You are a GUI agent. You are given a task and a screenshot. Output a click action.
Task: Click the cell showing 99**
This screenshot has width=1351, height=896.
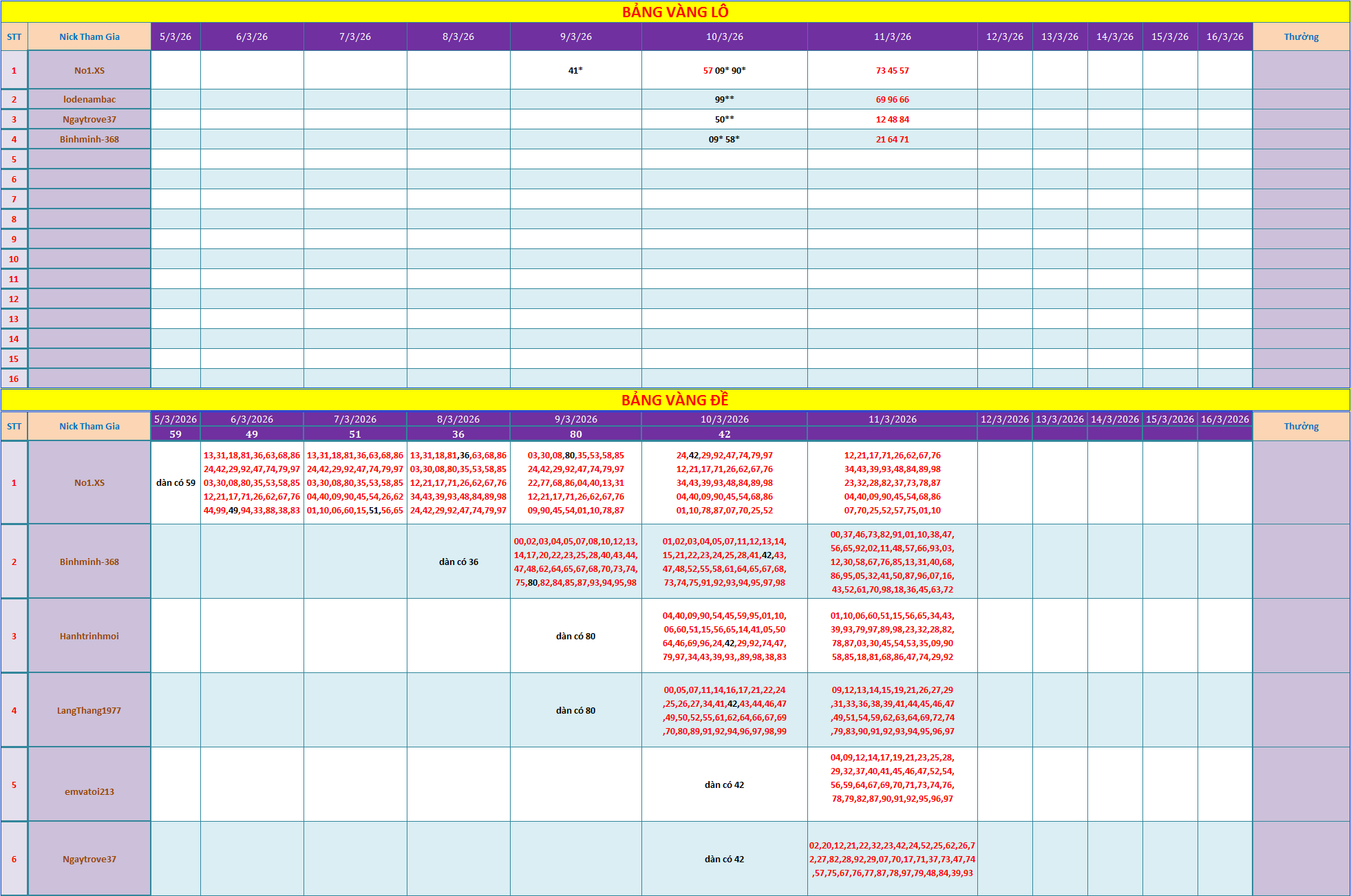click(x=724, y=99)
